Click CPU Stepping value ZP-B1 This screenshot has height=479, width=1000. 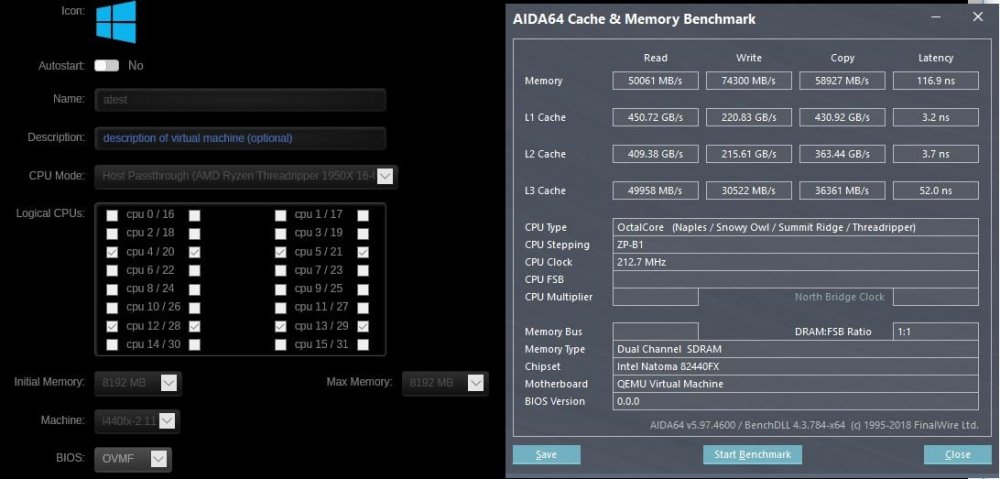click(x=795, y=245)
